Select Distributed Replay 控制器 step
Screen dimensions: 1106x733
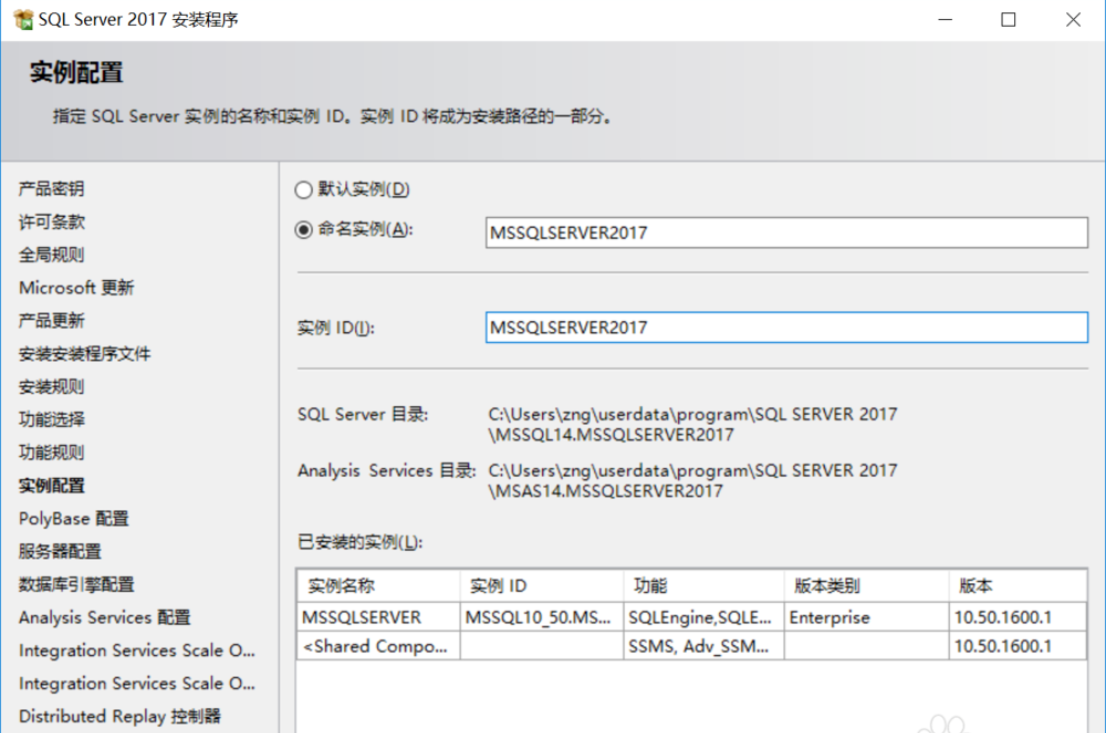(119, 717)
